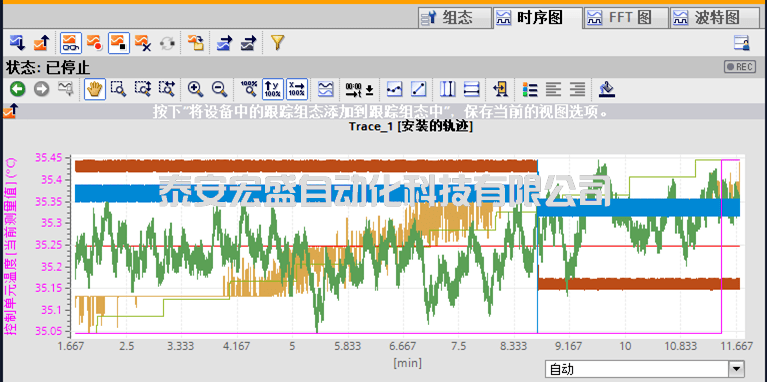Toggle Y-axis 100% scaling button
The width and height of the screenshot is (767, 382).
(272, 89)
